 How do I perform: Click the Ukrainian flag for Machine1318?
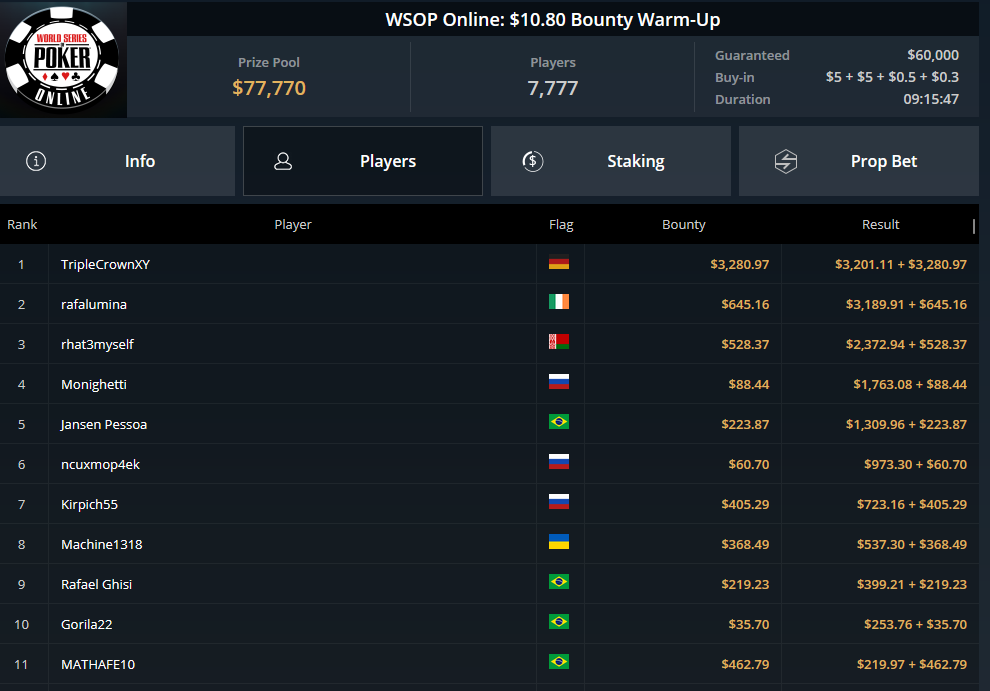coord(559,542)
